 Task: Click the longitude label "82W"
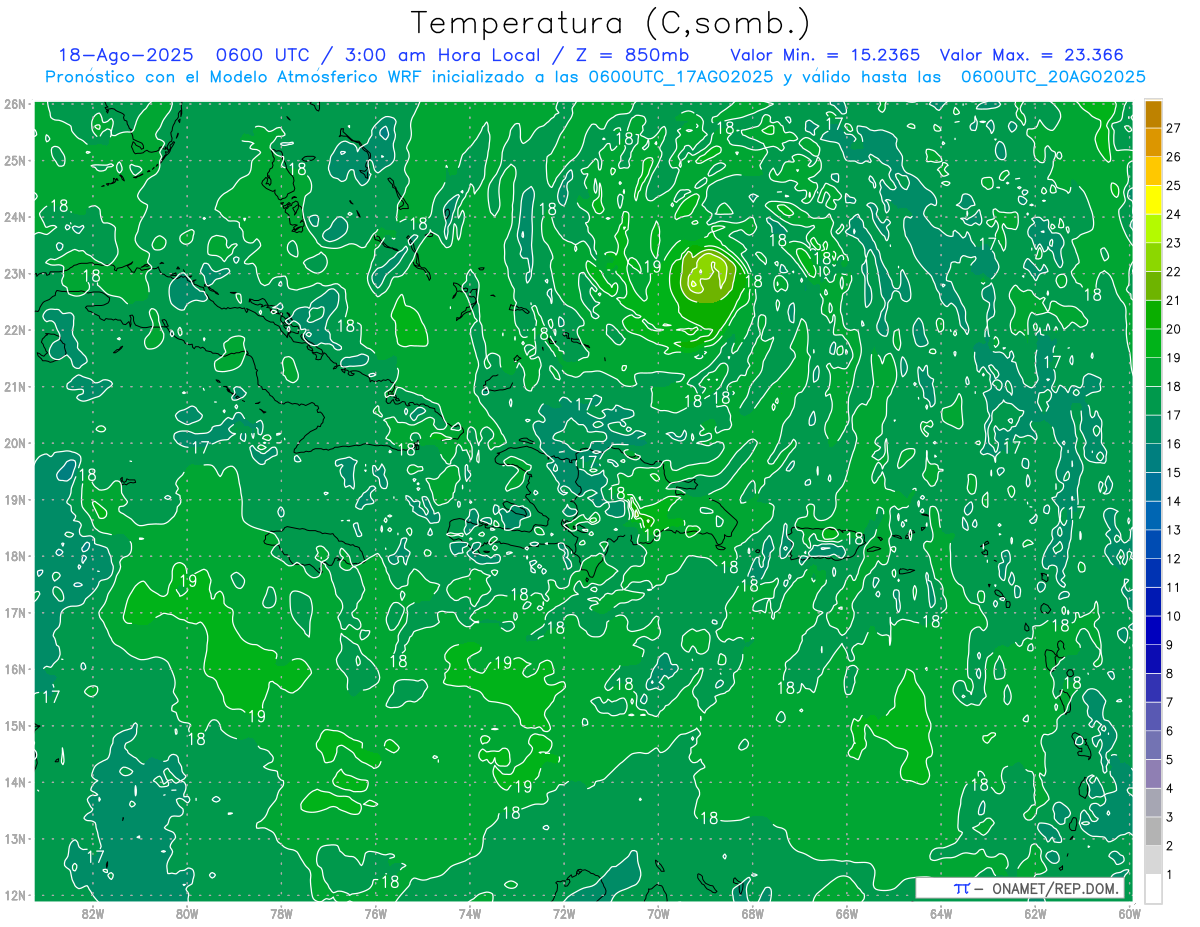pyautogui.click(x=93, y=913)
